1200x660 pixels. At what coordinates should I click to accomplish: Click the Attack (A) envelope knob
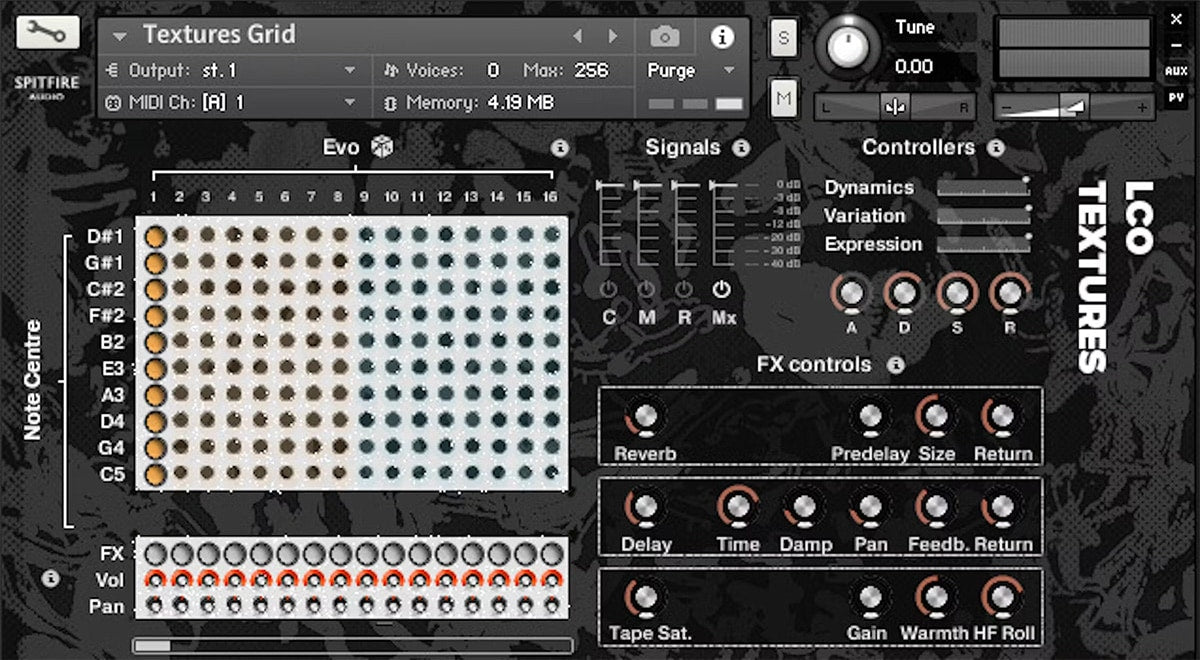850,293
